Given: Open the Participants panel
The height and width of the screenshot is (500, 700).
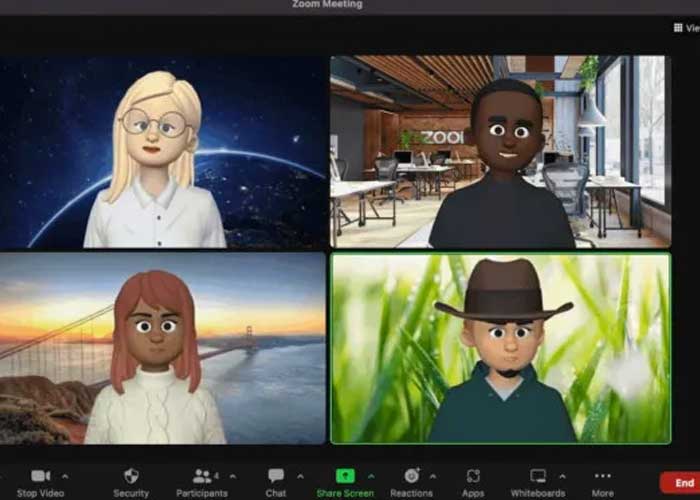Looking at the screenshot, I should (203, 476).
